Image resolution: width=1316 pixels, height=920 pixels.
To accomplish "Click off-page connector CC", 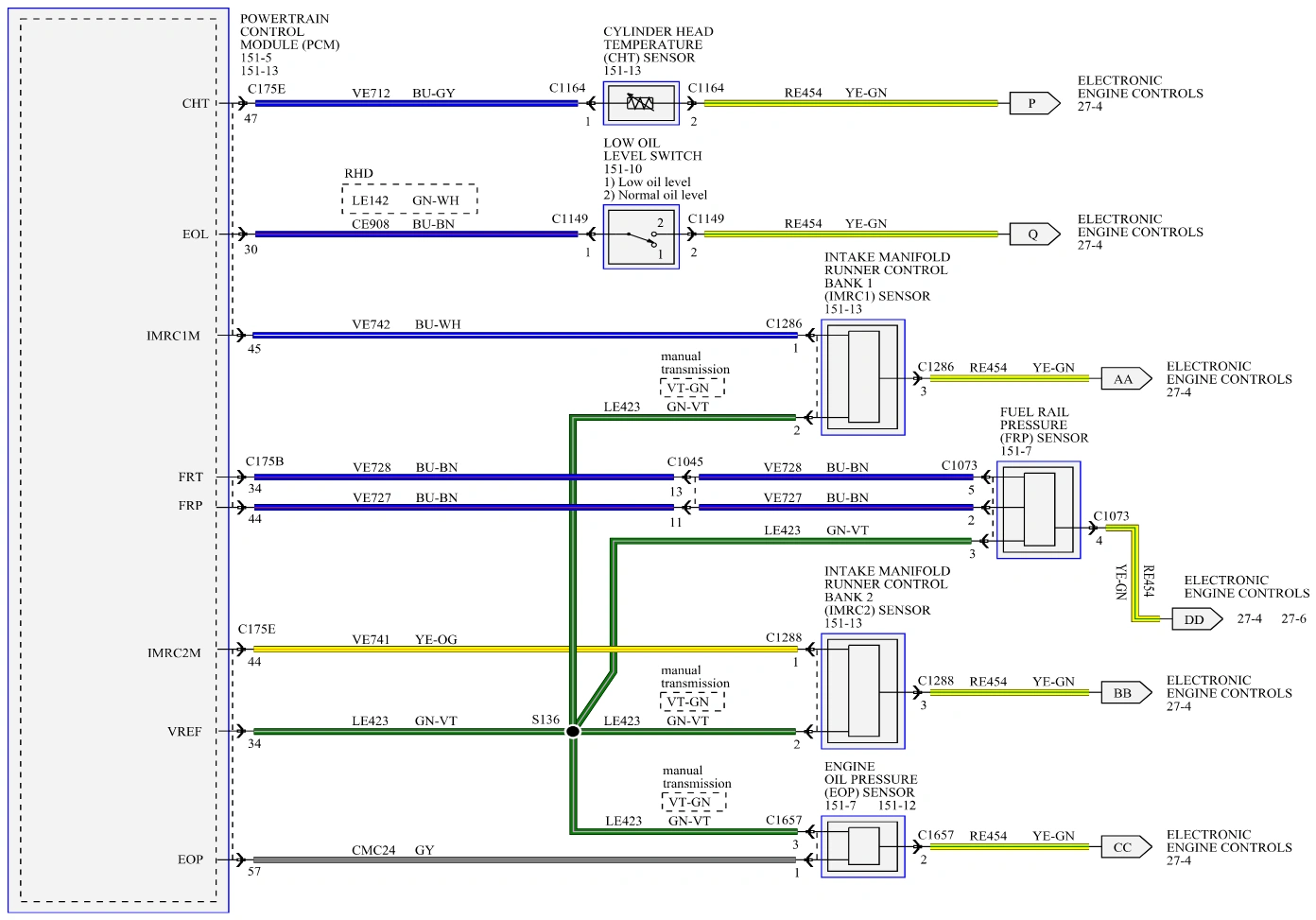I will 1126,847.
